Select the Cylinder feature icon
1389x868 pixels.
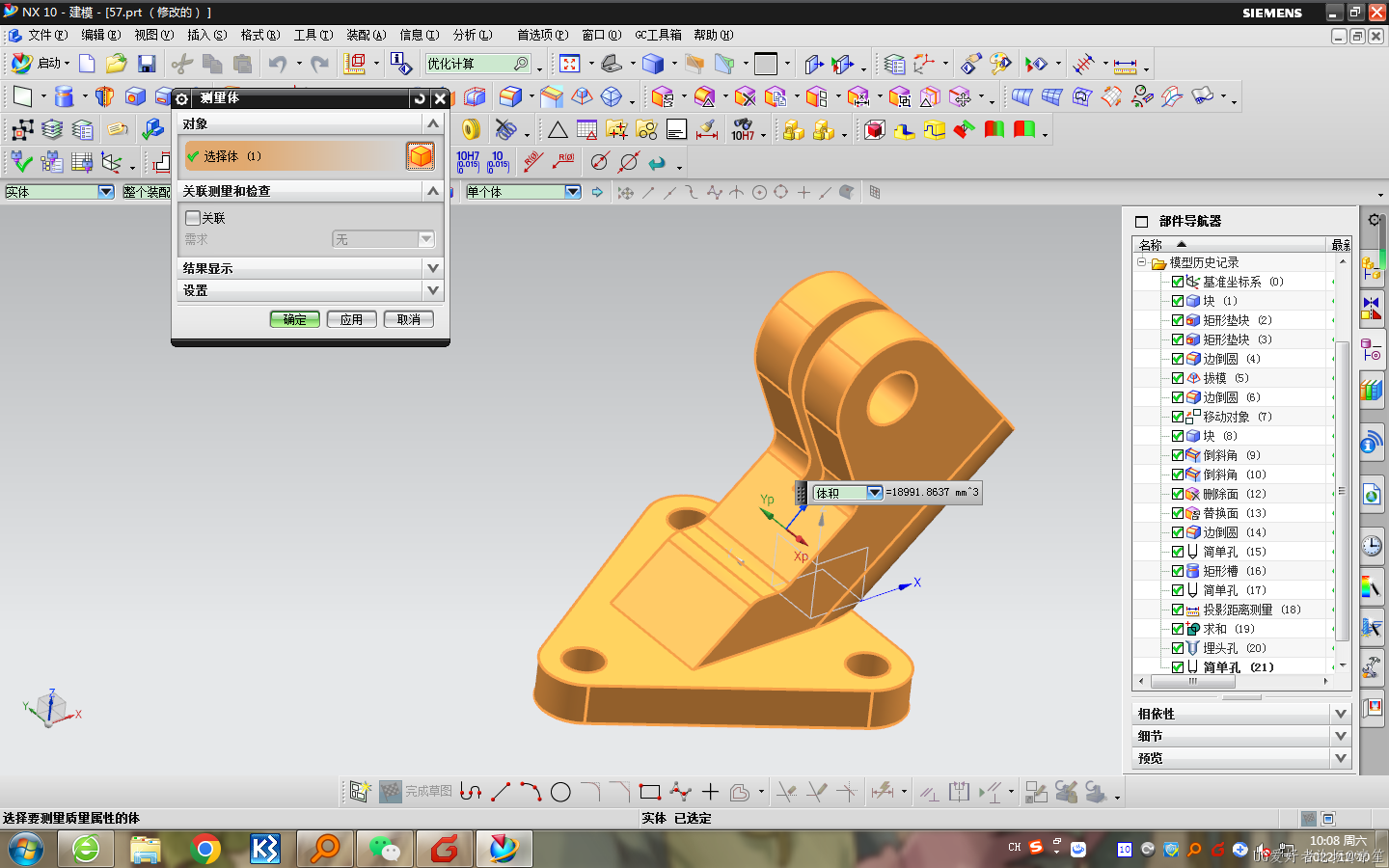(x=64, y=96)
